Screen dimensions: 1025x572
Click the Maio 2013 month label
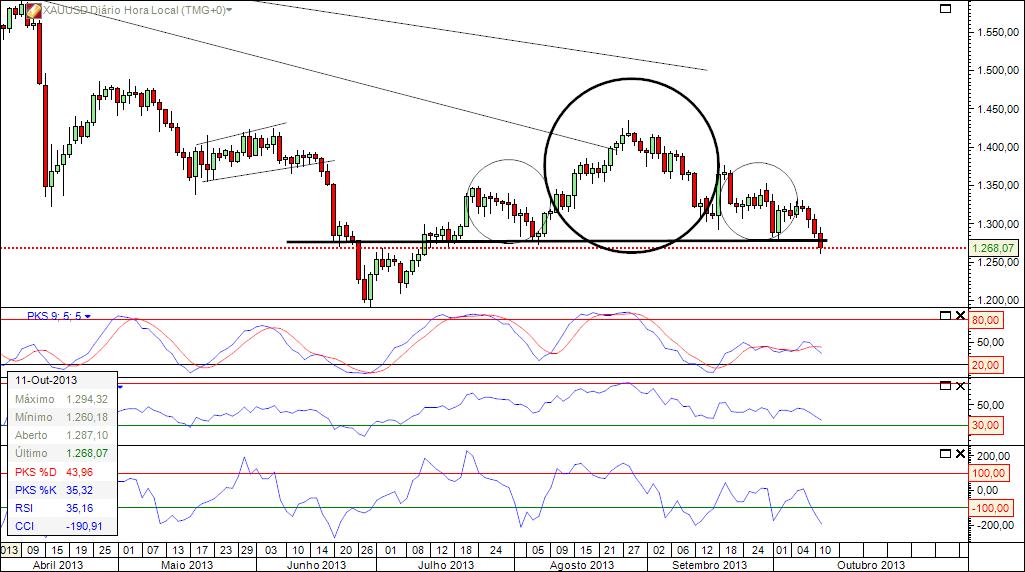coord(187,565)
